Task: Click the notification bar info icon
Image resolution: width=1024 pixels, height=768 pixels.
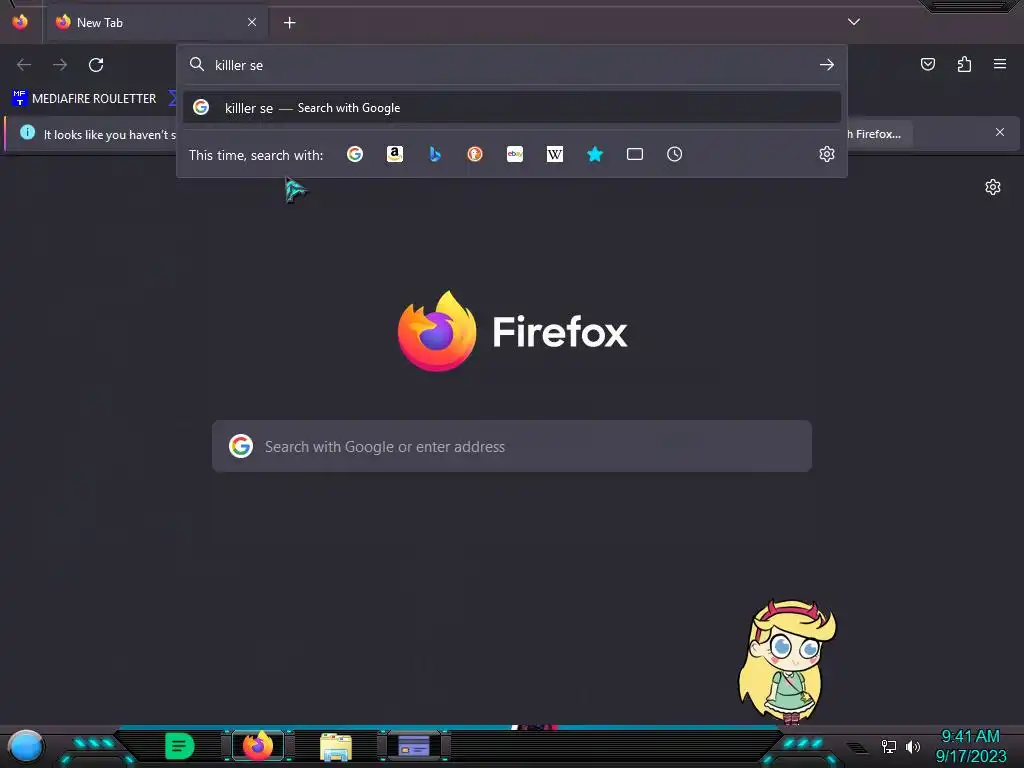Action: tap(27, 133)
